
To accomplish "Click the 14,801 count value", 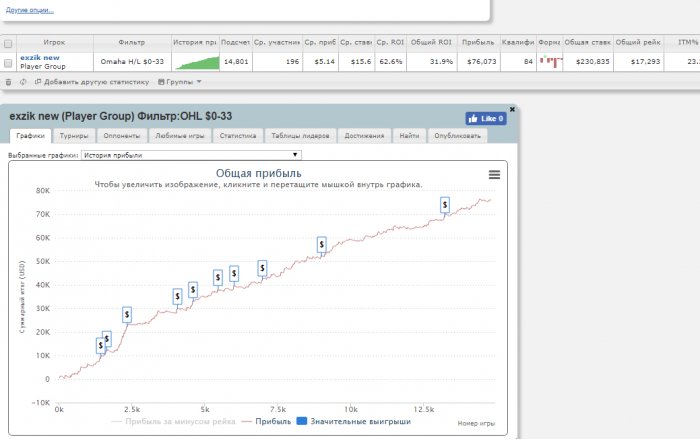I will click(x=236, y=62).
